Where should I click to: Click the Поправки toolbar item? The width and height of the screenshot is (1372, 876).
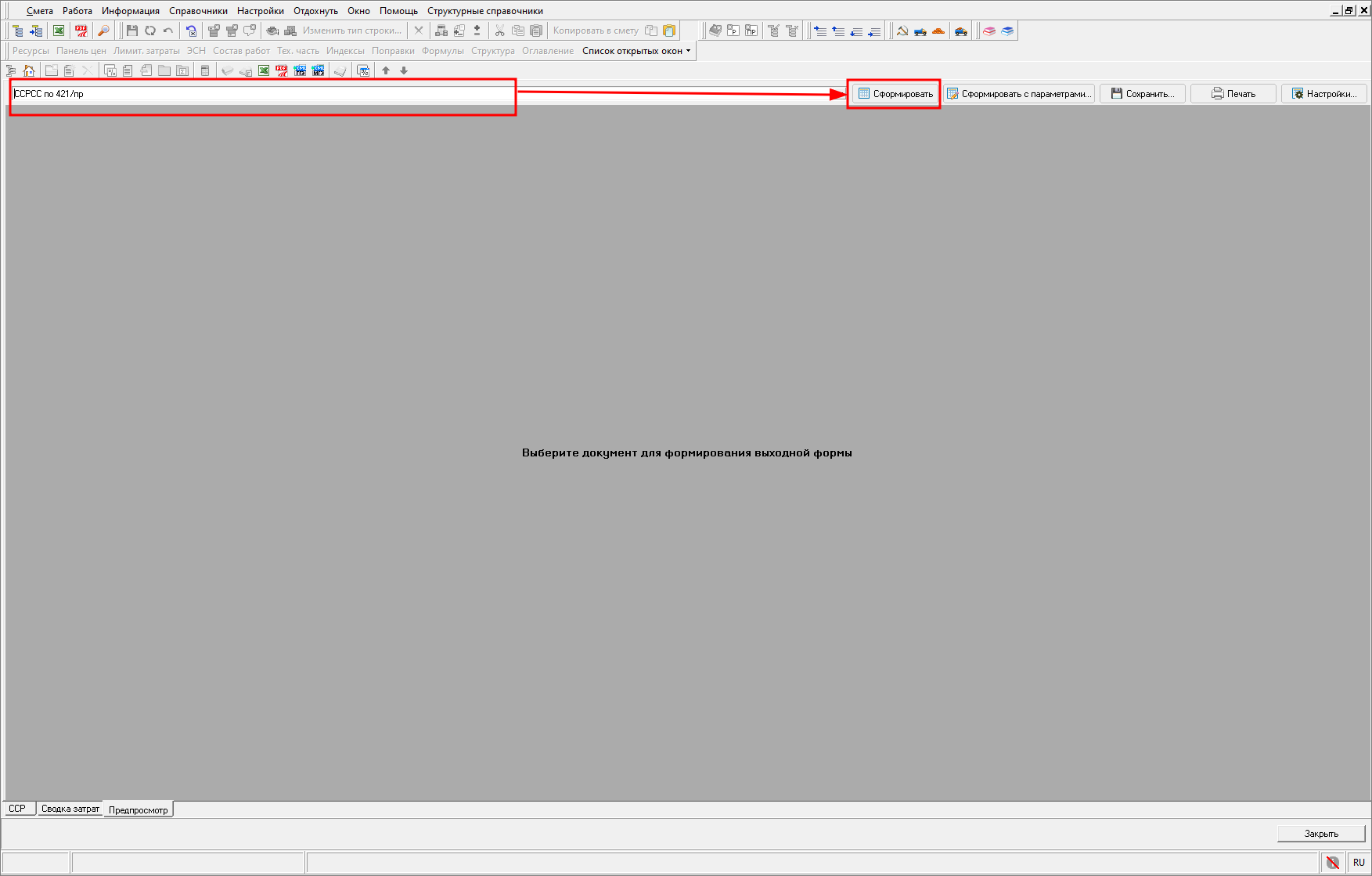pos(393,51)
